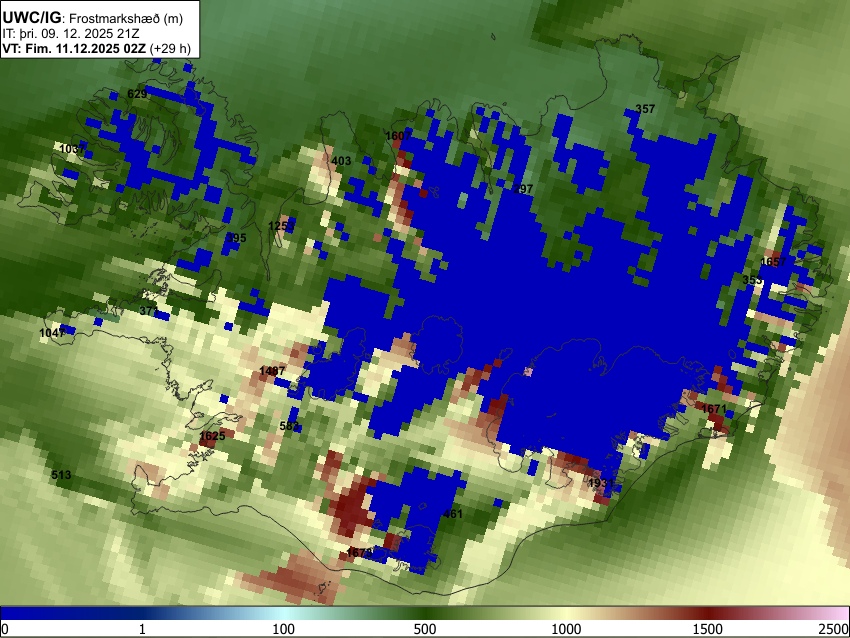This screenshot has height=638, width=850.
Task: Click the 'UWC/IG: Frostmarkshæð (m)' title text
Action: coord(93,18)
